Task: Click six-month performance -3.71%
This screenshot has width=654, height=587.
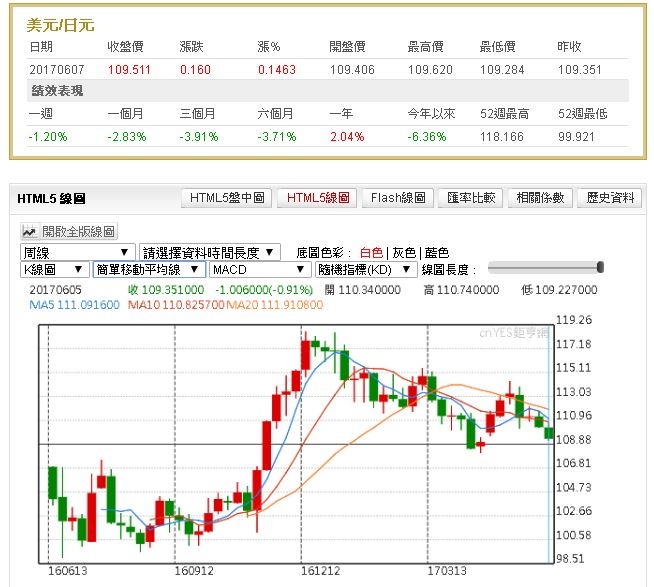Action: (x=277, y=137)
